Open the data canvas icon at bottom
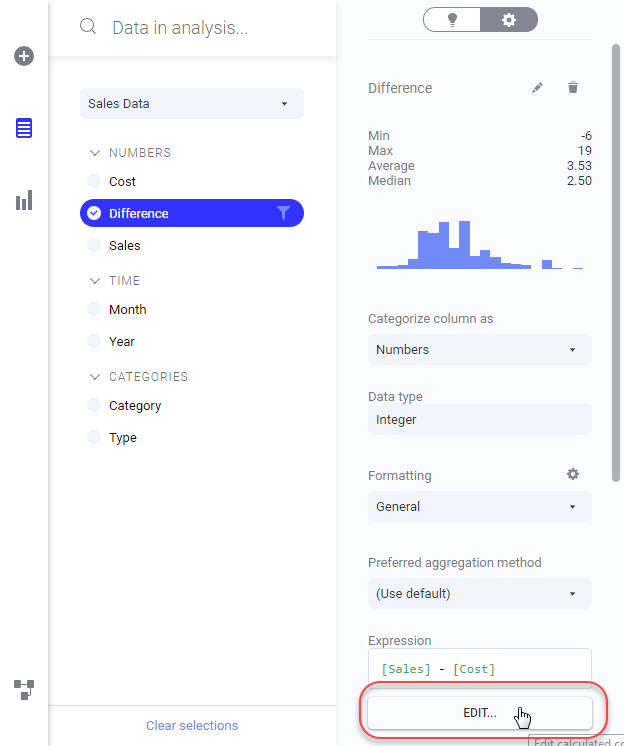 (x=24, y=688)
